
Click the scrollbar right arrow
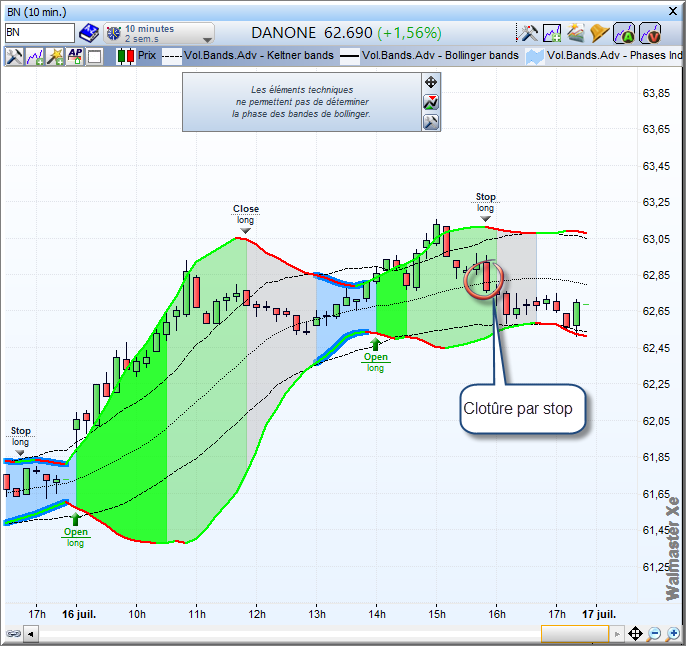point(617,633)
